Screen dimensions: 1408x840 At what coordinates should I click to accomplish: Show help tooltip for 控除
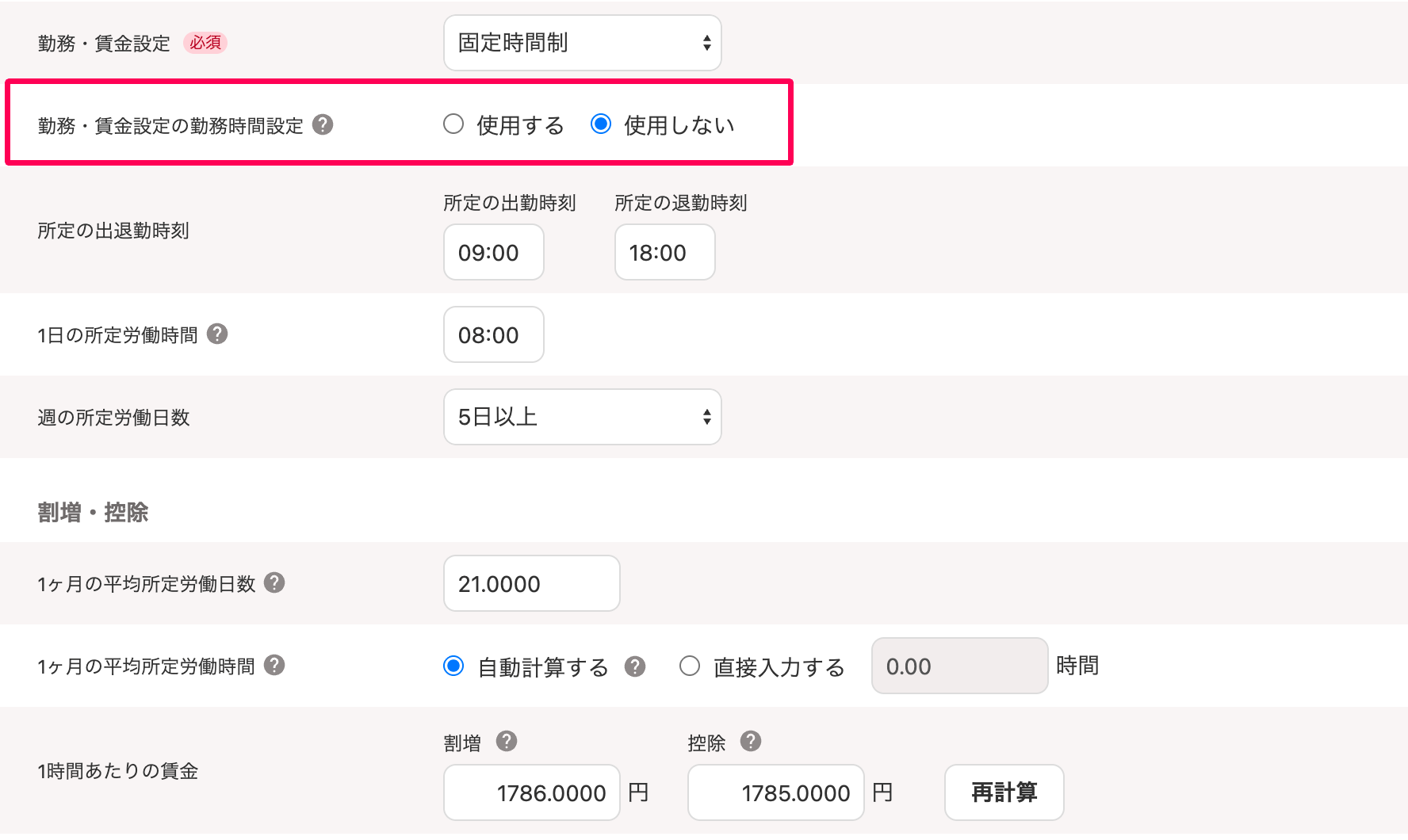pyautogui.click(x=751, y=741)
